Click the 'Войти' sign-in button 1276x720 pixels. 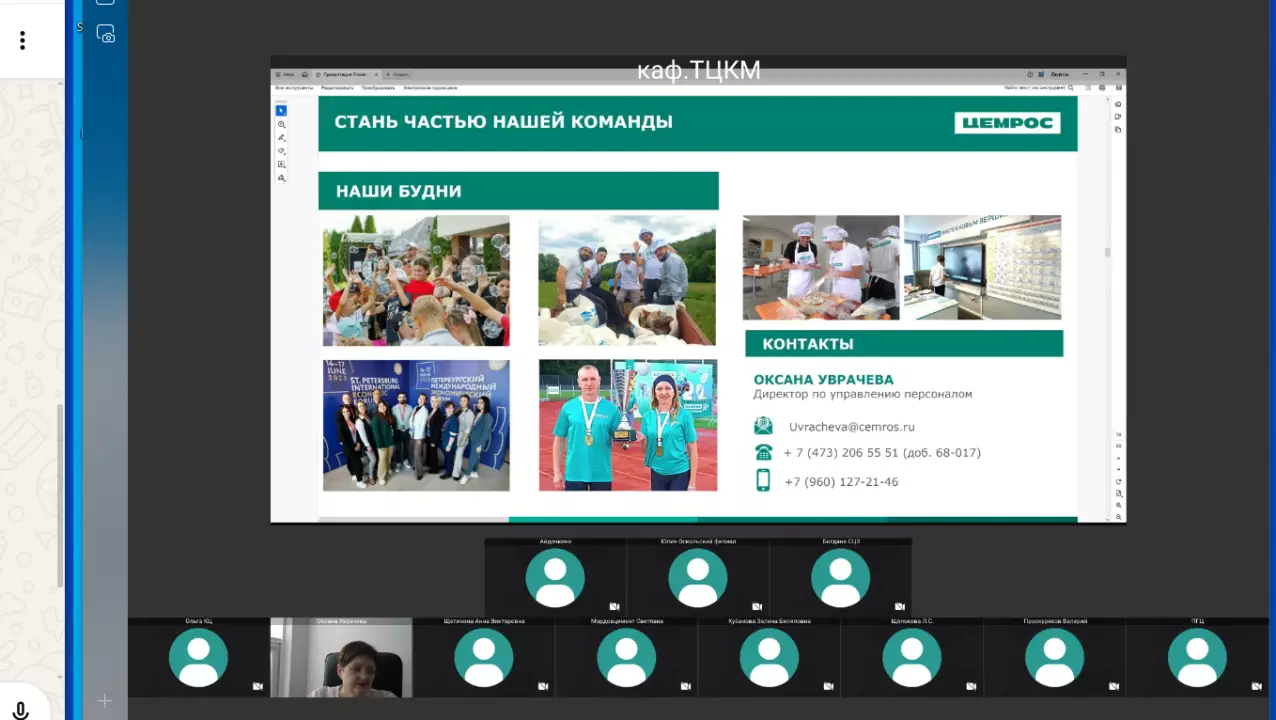pos(1059,74)
